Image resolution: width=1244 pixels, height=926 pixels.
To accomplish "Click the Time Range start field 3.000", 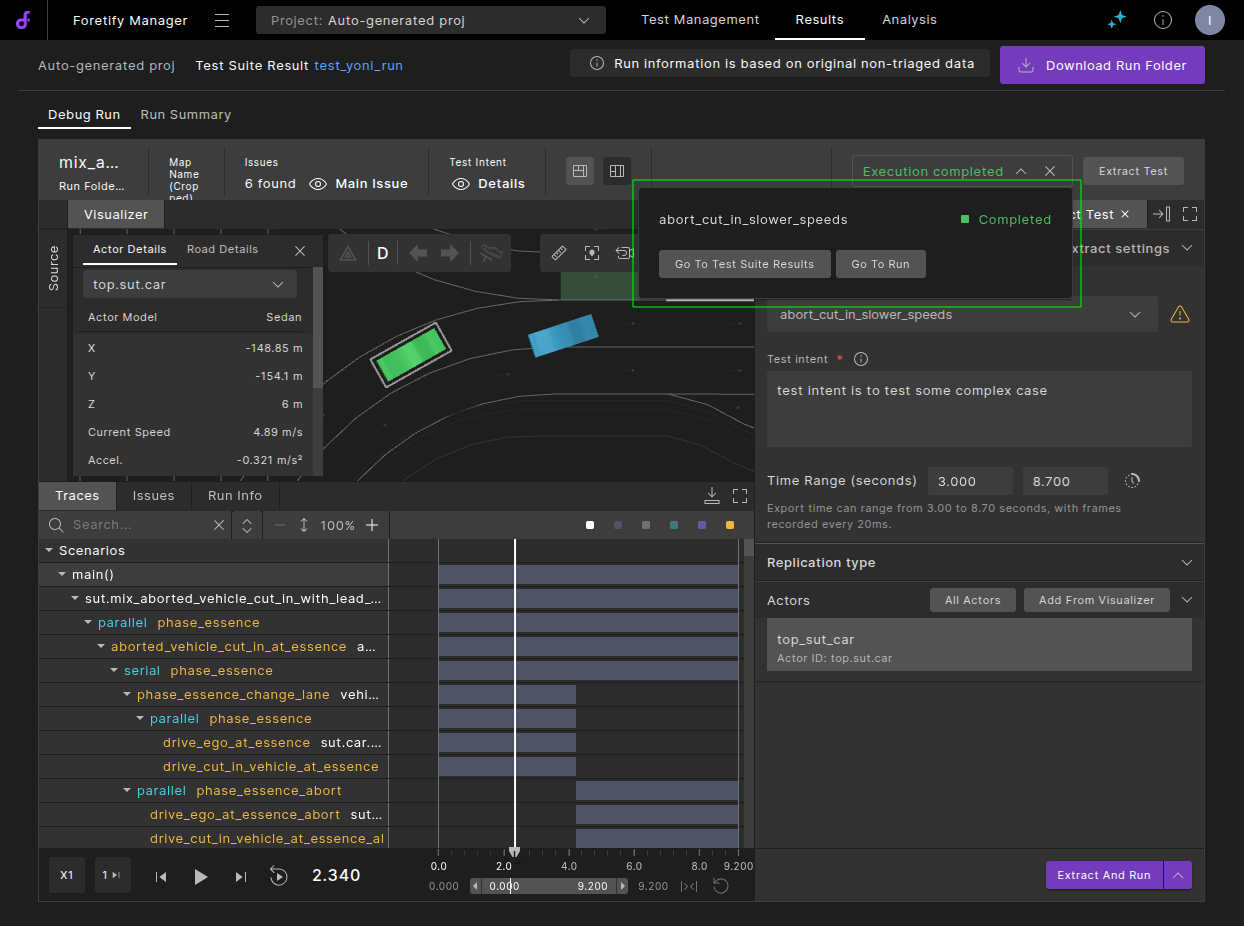I will point(970,481).
